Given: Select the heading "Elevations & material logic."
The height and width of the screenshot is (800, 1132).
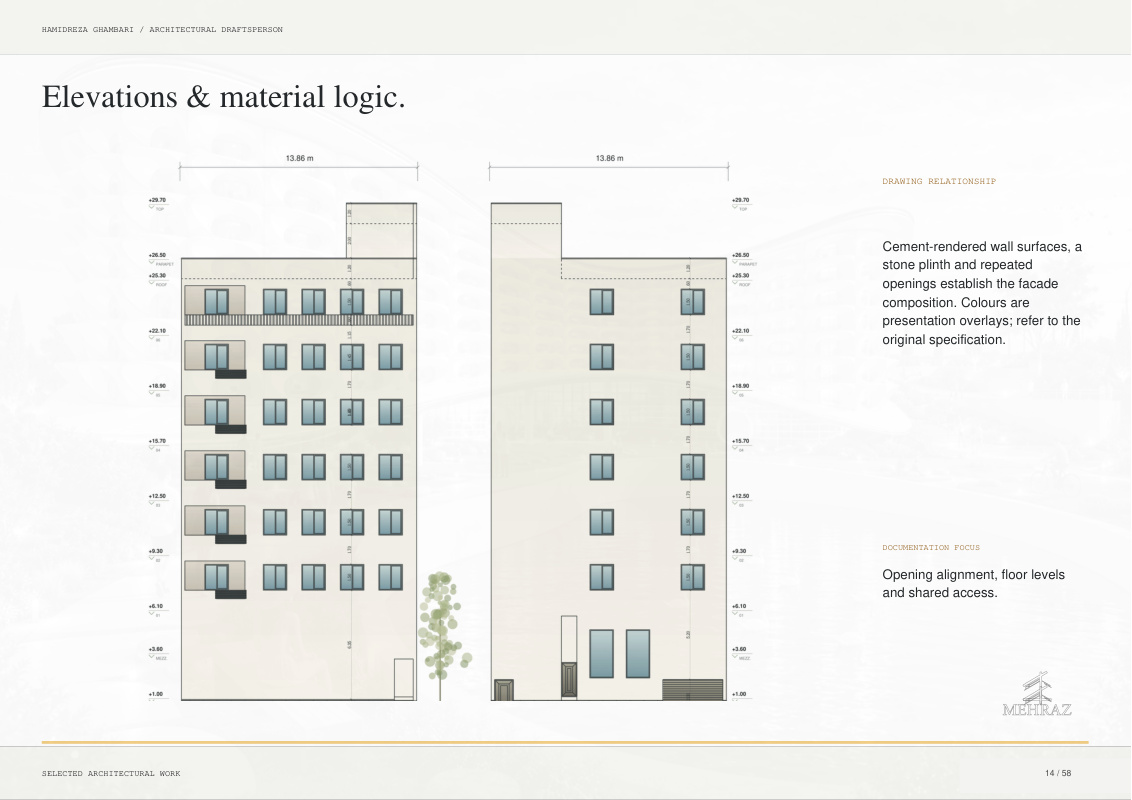Looking at the screenshot, I should coord(224,97).
